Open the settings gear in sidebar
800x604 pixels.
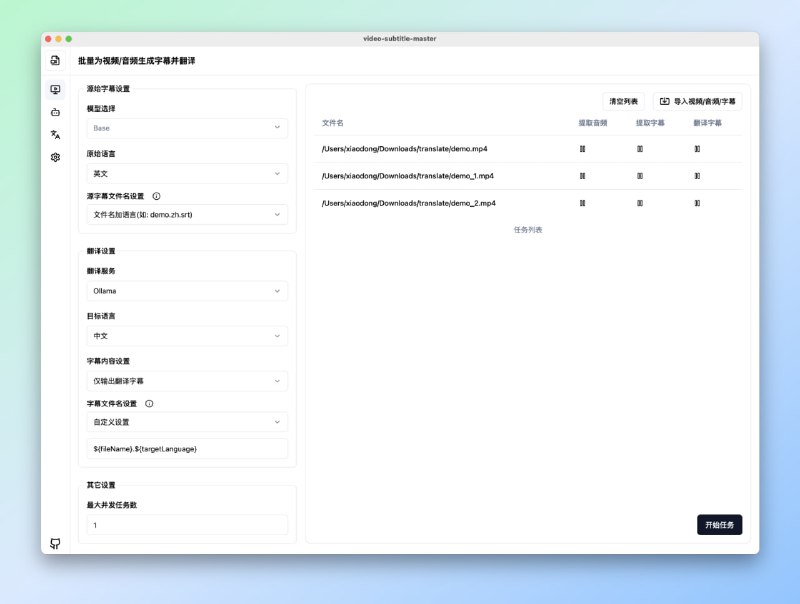pyautogui.click(x=55, y=157)
